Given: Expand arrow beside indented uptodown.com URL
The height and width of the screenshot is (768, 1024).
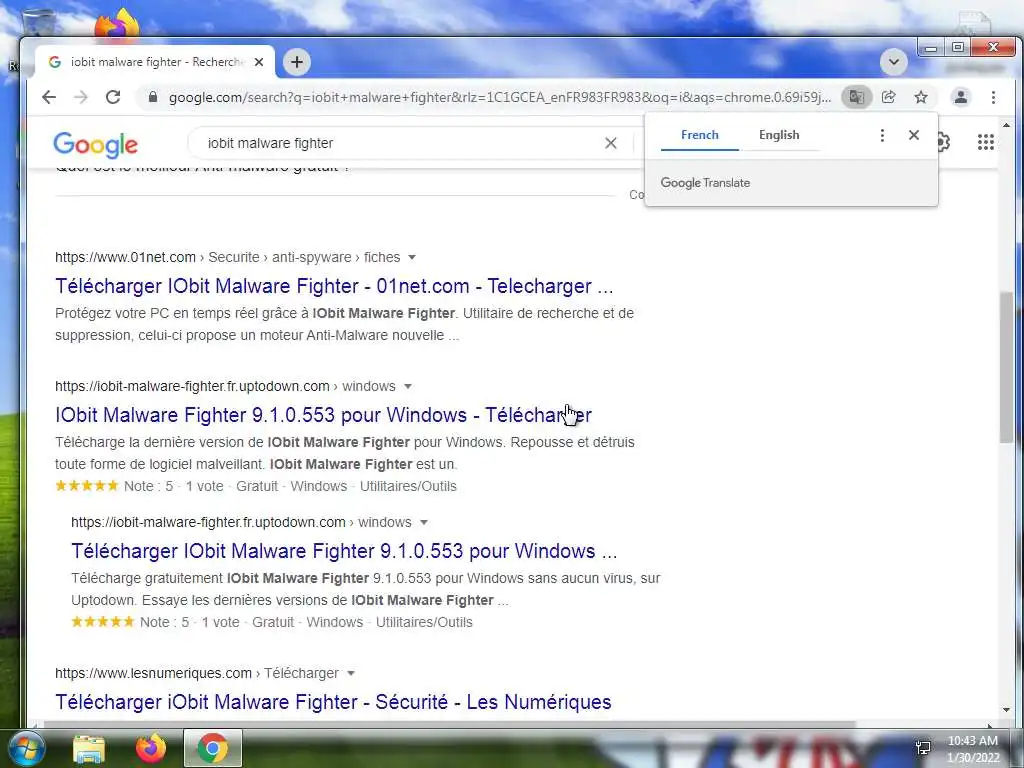Looking at the screenshot, I should coord(423,522).
